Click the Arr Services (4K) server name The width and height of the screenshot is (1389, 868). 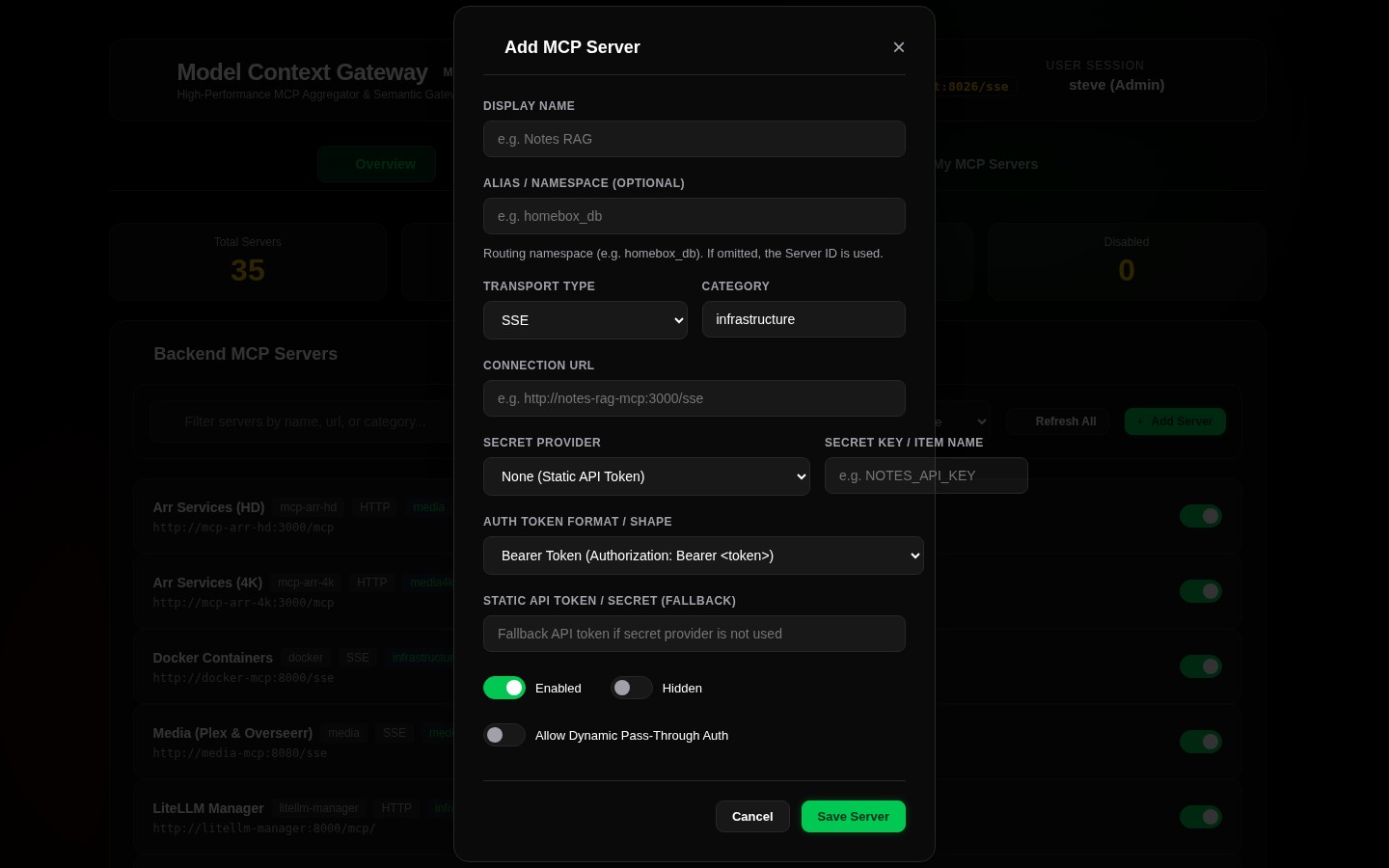click(207, 583)
